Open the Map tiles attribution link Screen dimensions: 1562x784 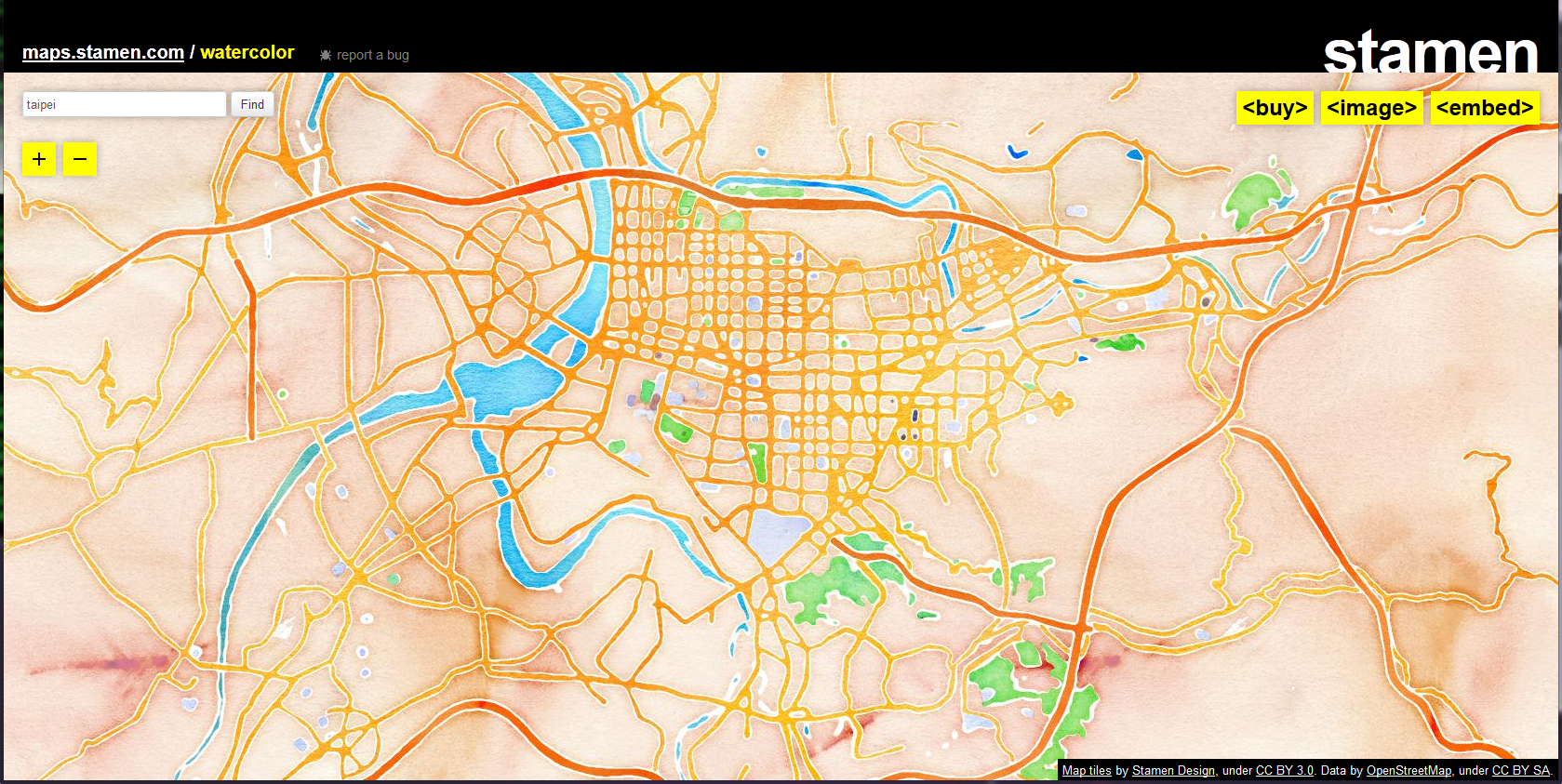click(1087, 770)
